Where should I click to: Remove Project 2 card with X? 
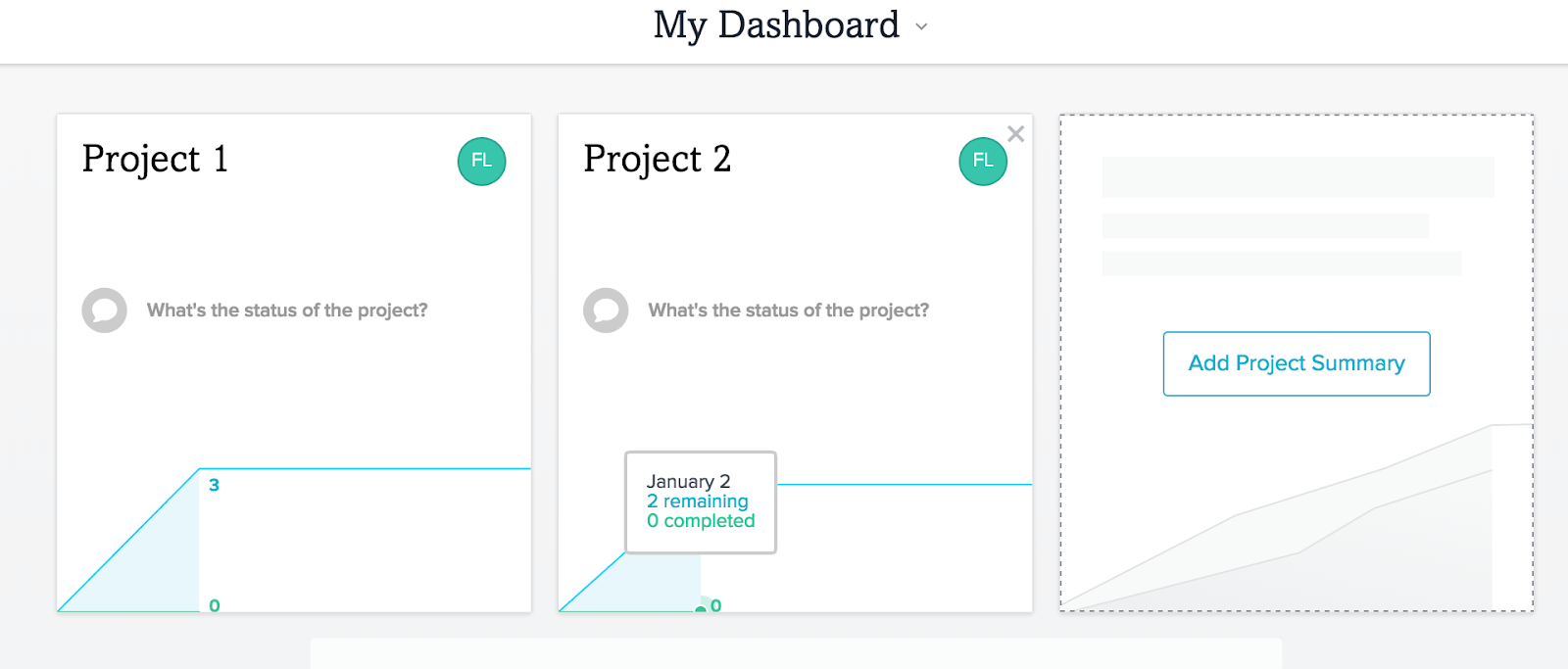pos(1015,134)
